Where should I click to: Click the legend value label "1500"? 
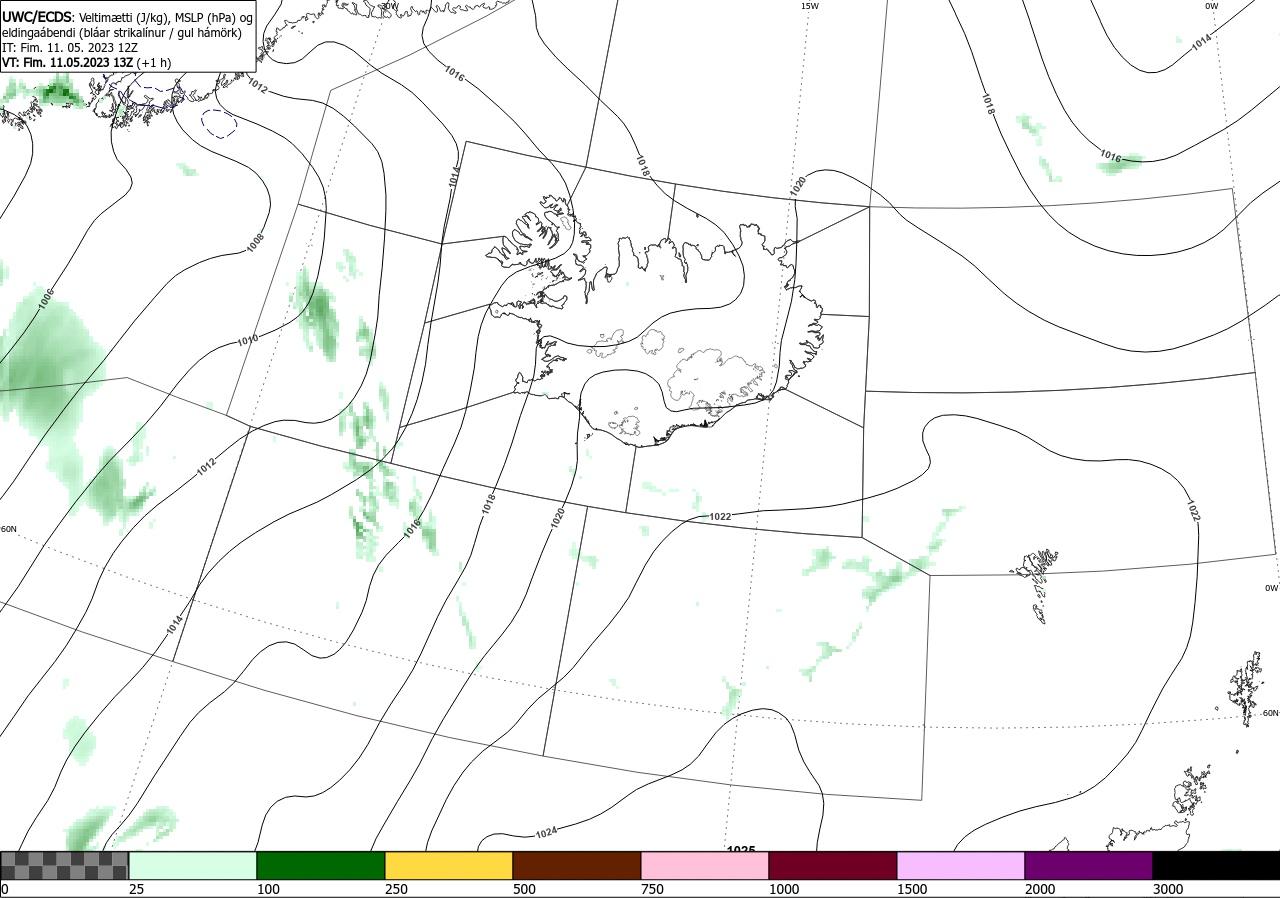[912, 889]
